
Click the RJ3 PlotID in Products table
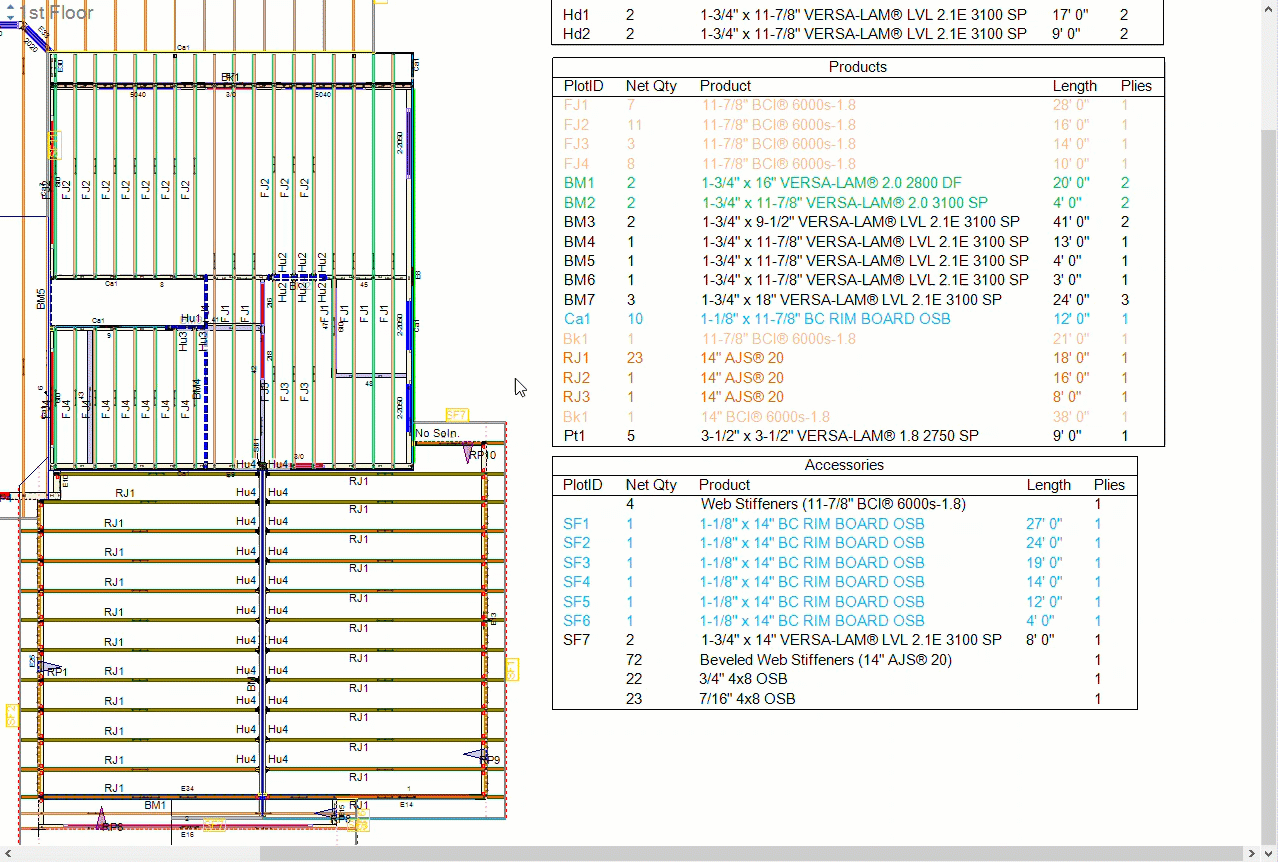pyautogui.click(x=577, y=397)
